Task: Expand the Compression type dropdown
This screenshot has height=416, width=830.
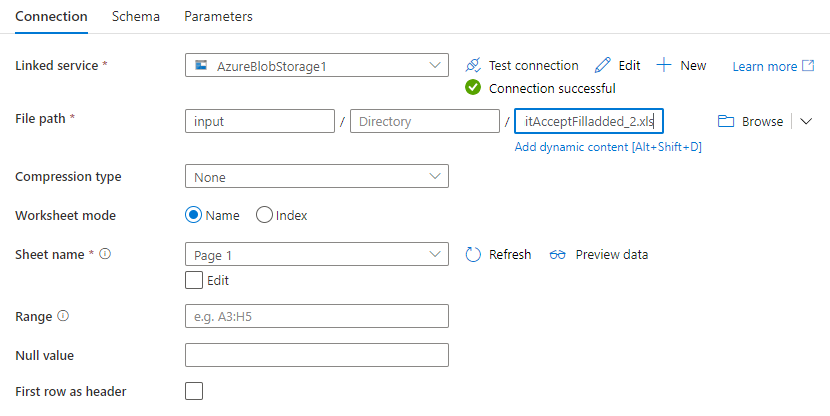Action: (x=316, y=177)
